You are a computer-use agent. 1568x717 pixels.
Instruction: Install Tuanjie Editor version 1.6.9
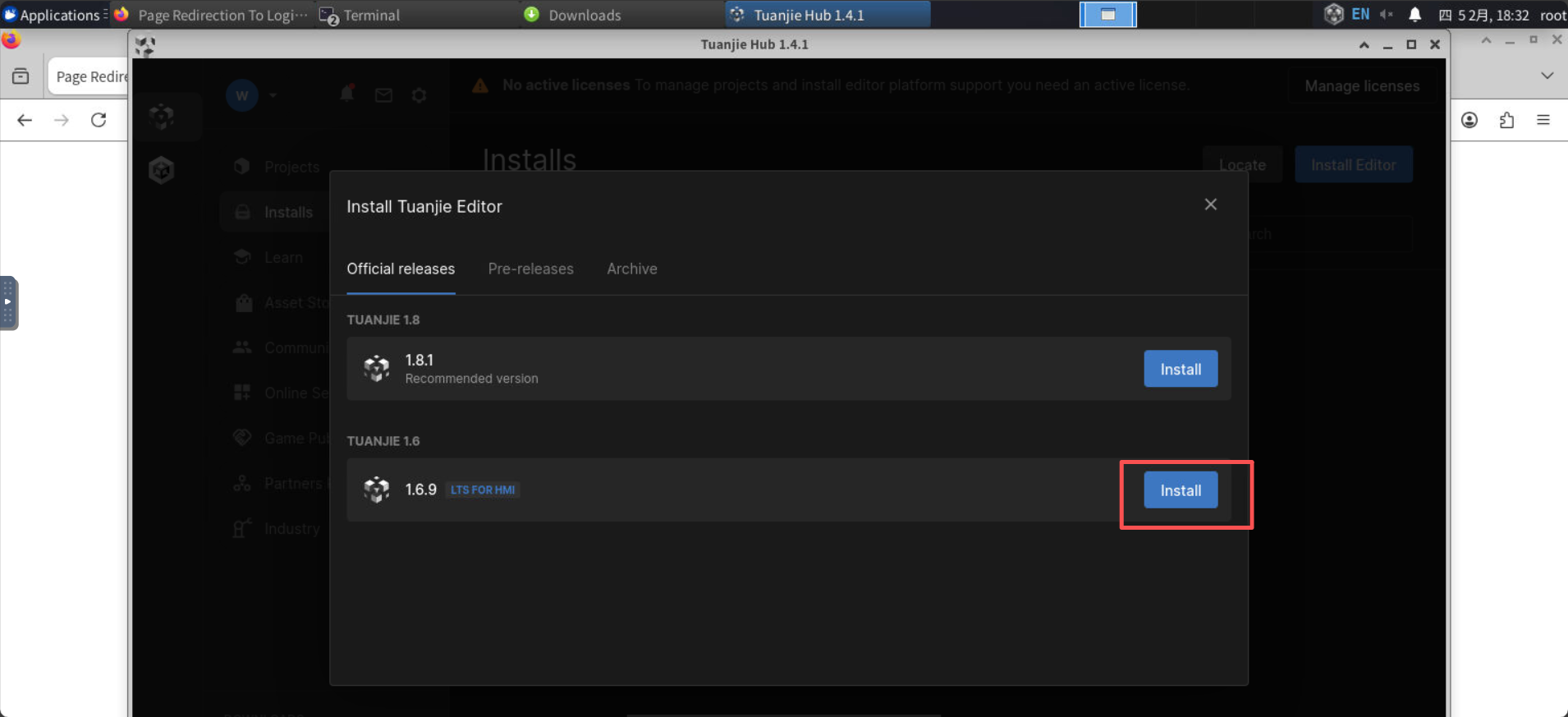(1181, 490)
